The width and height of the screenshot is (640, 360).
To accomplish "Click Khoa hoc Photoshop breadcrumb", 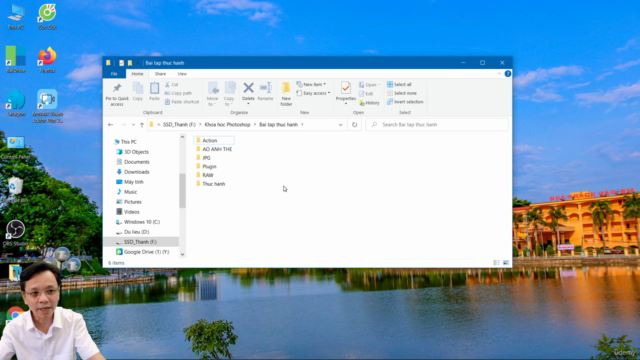I will click(x=227, y=124).
